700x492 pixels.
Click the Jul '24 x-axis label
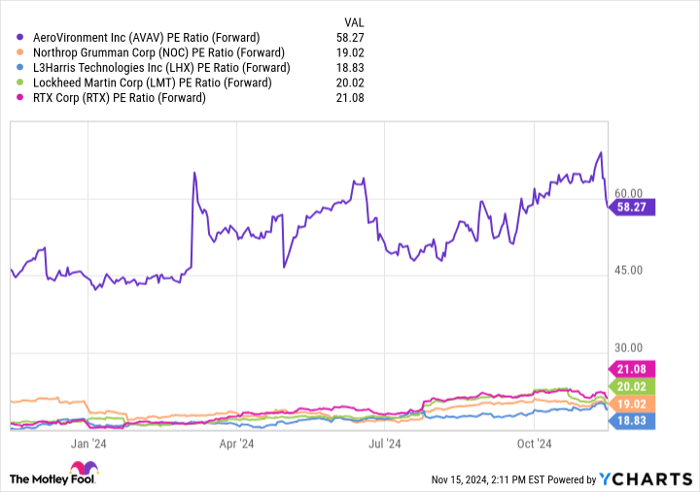(385, 444)
